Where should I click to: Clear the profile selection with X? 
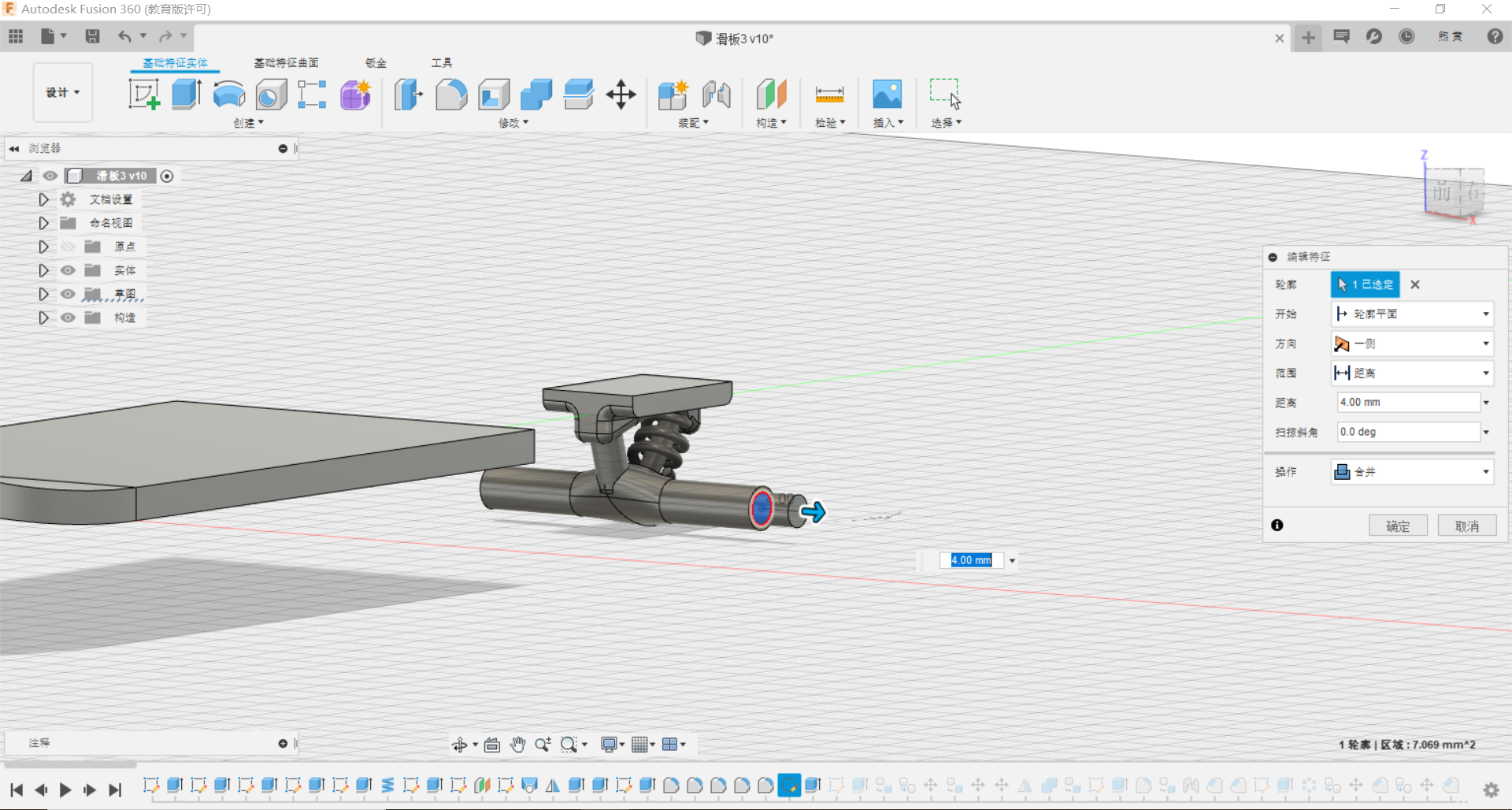(x=1415, y=284)
